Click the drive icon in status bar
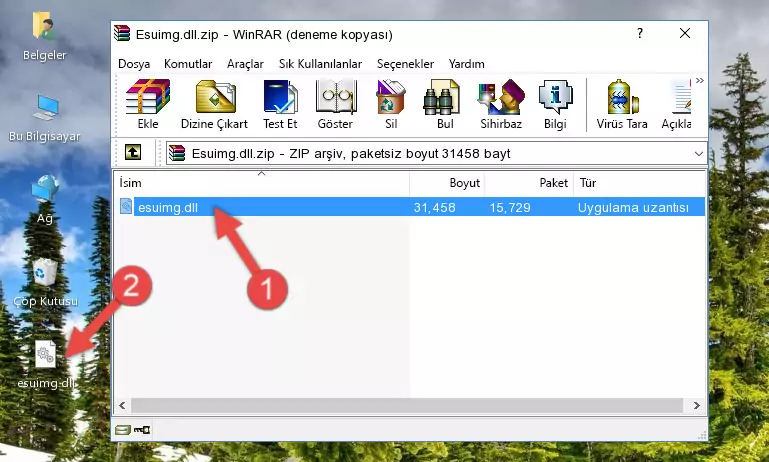Image resolution: width=769 pixels, height=462 pixels. pos(123,430)
